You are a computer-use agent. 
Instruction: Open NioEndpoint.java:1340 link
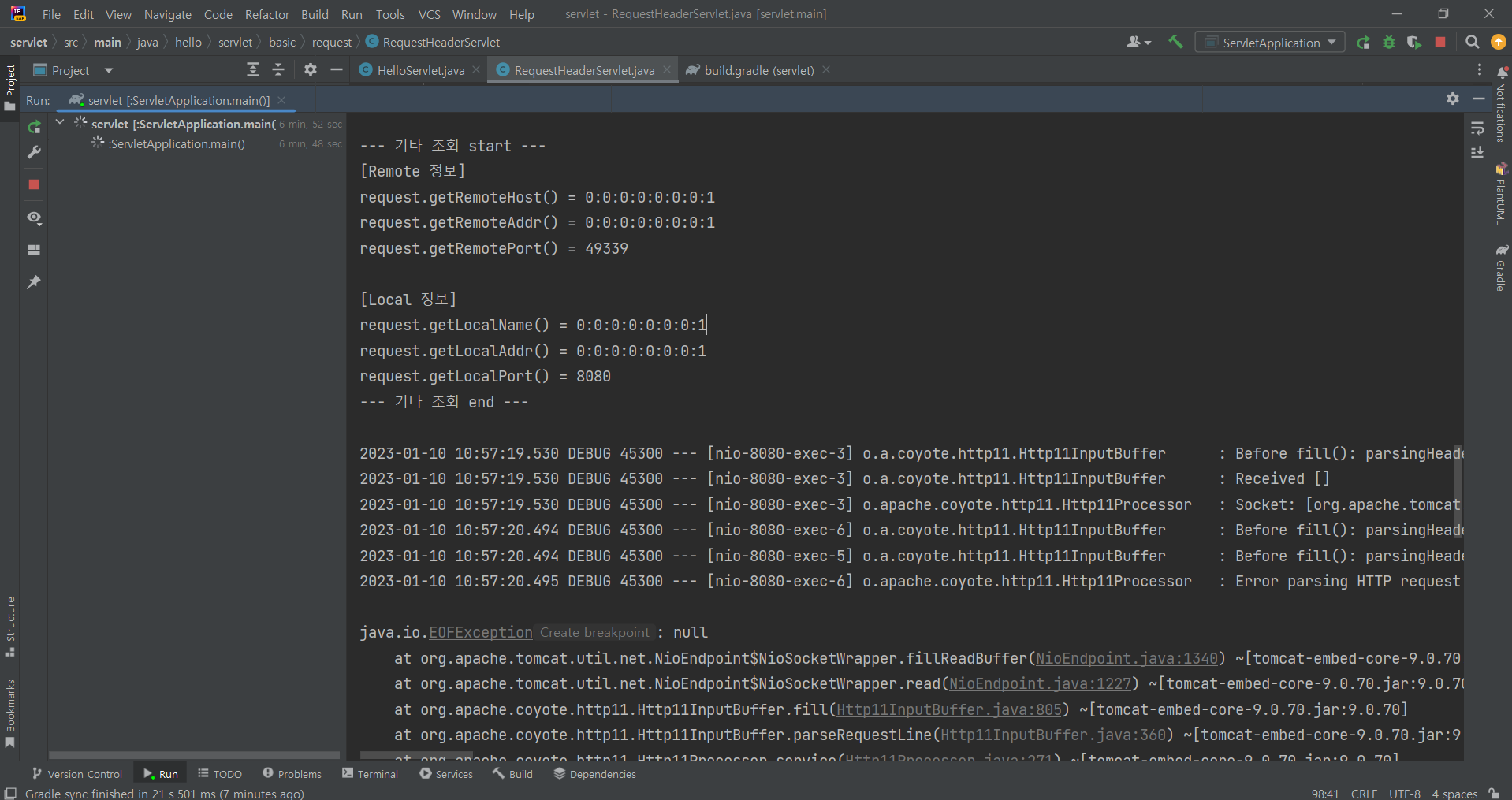(x=1127, y=658)
